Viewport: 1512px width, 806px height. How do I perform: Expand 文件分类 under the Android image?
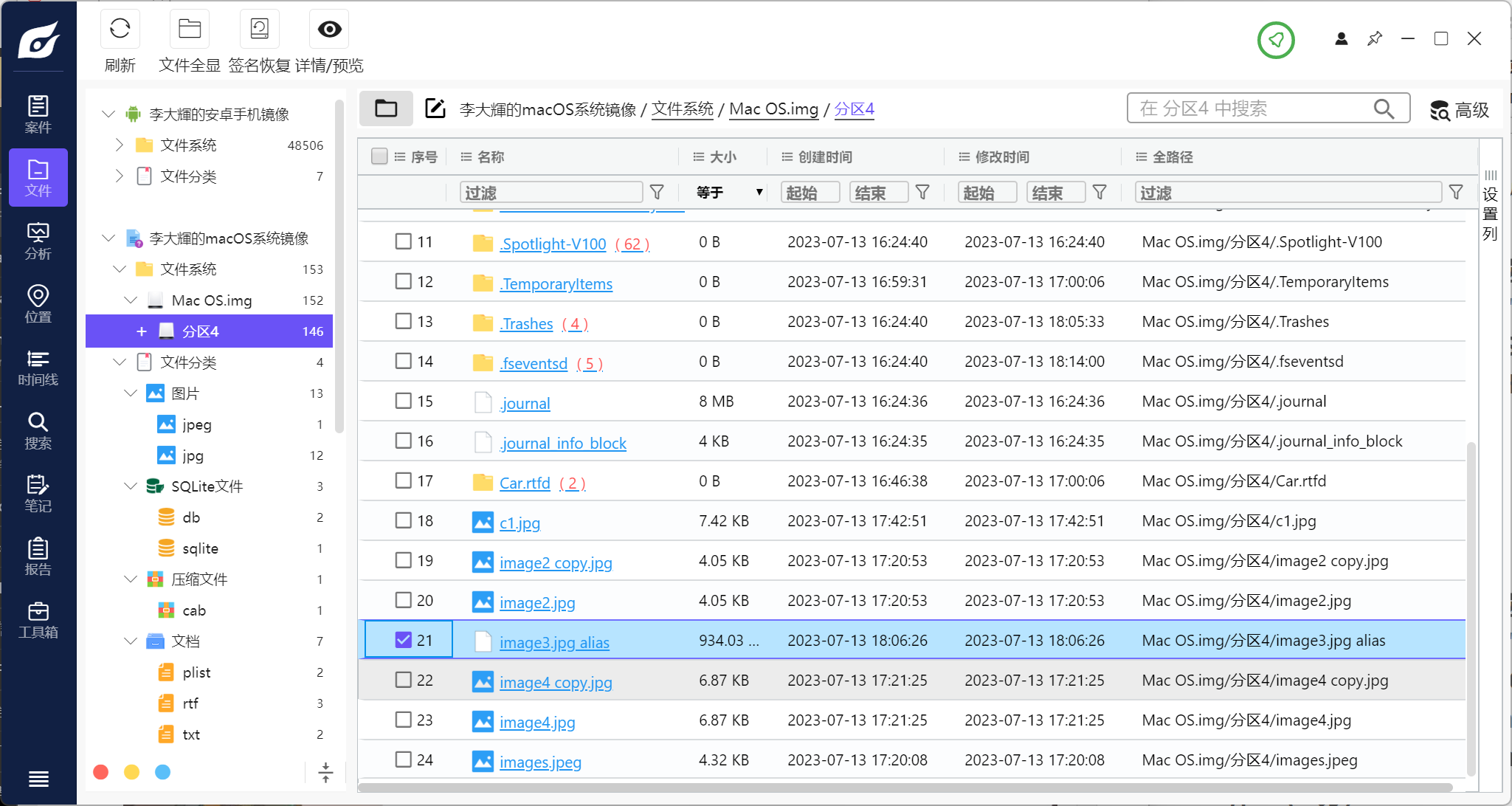pyautogui.click(x=120, y=176)
